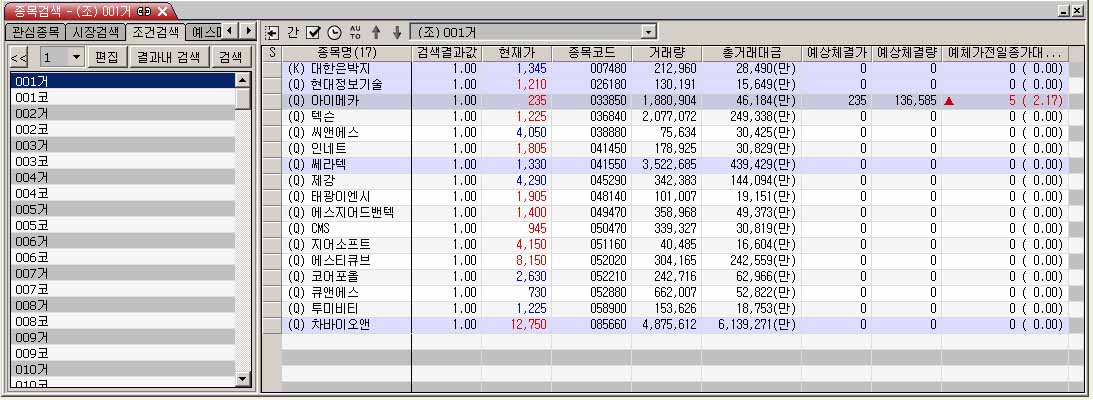
Task: Click the condition list scrollbar thumb
Action: click(243, 98)
